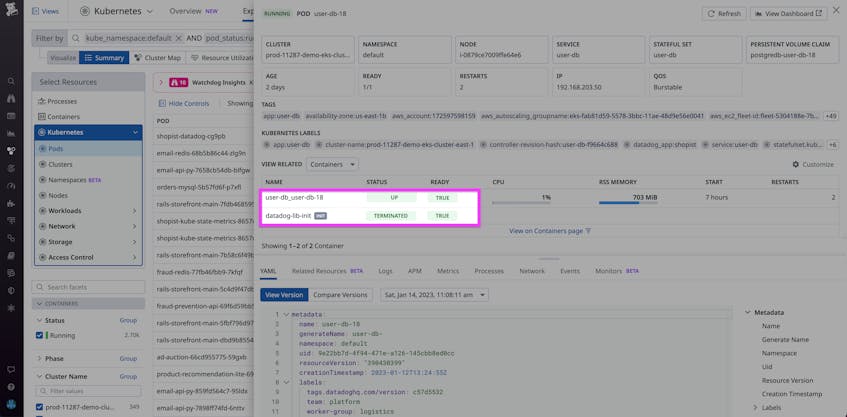Collapse the Metadata outline section
This screenshot has width=847, height=417.
(748, 312)
